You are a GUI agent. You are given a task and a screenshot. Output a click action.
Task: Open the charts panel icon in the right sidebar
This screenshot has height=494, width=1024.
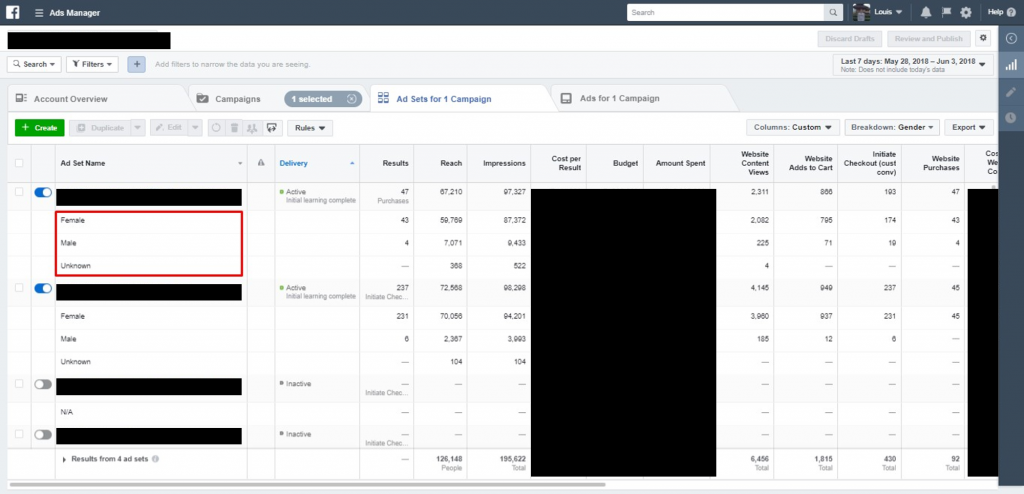[x=1011, y=65]
